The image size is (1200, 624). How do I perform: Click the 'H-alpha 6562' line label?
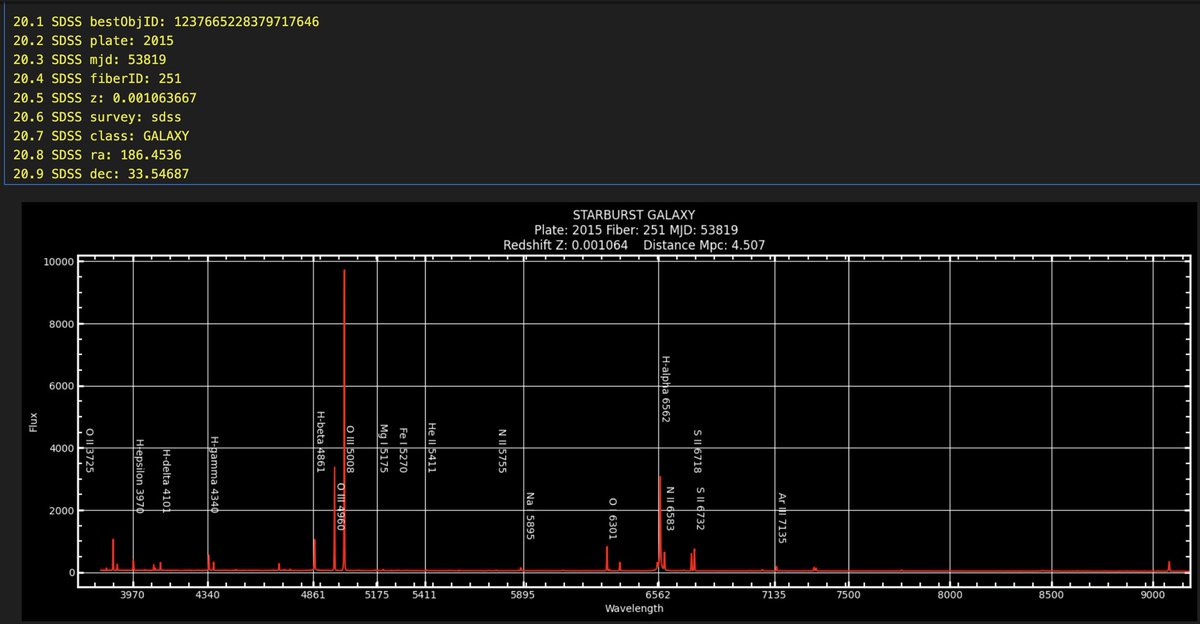[665, 389]
